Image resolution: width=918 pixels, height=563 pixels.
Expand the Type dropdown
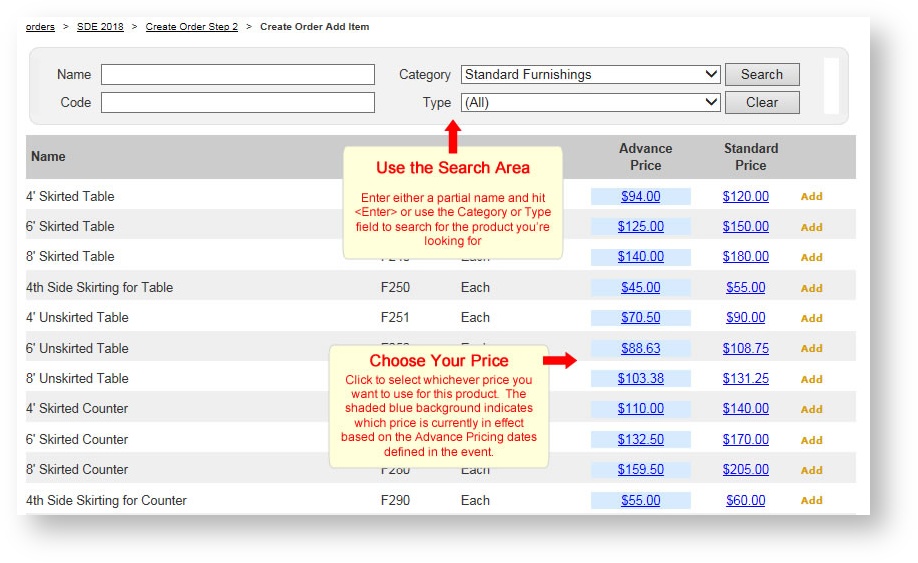pyautogui.click(x=590, y=102)
